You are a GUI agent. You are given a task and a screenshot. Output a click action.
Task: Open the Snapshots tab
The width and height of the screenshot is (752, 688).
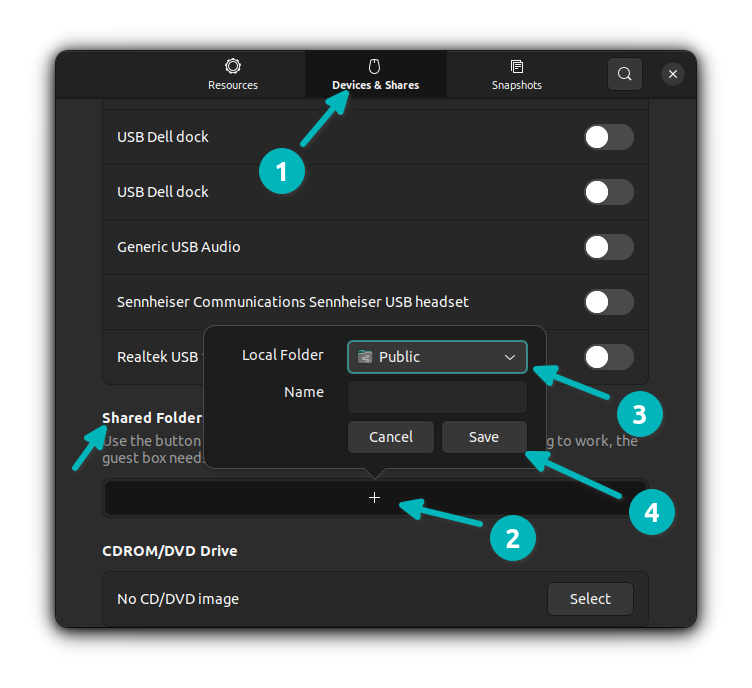(x=517, y=75)
